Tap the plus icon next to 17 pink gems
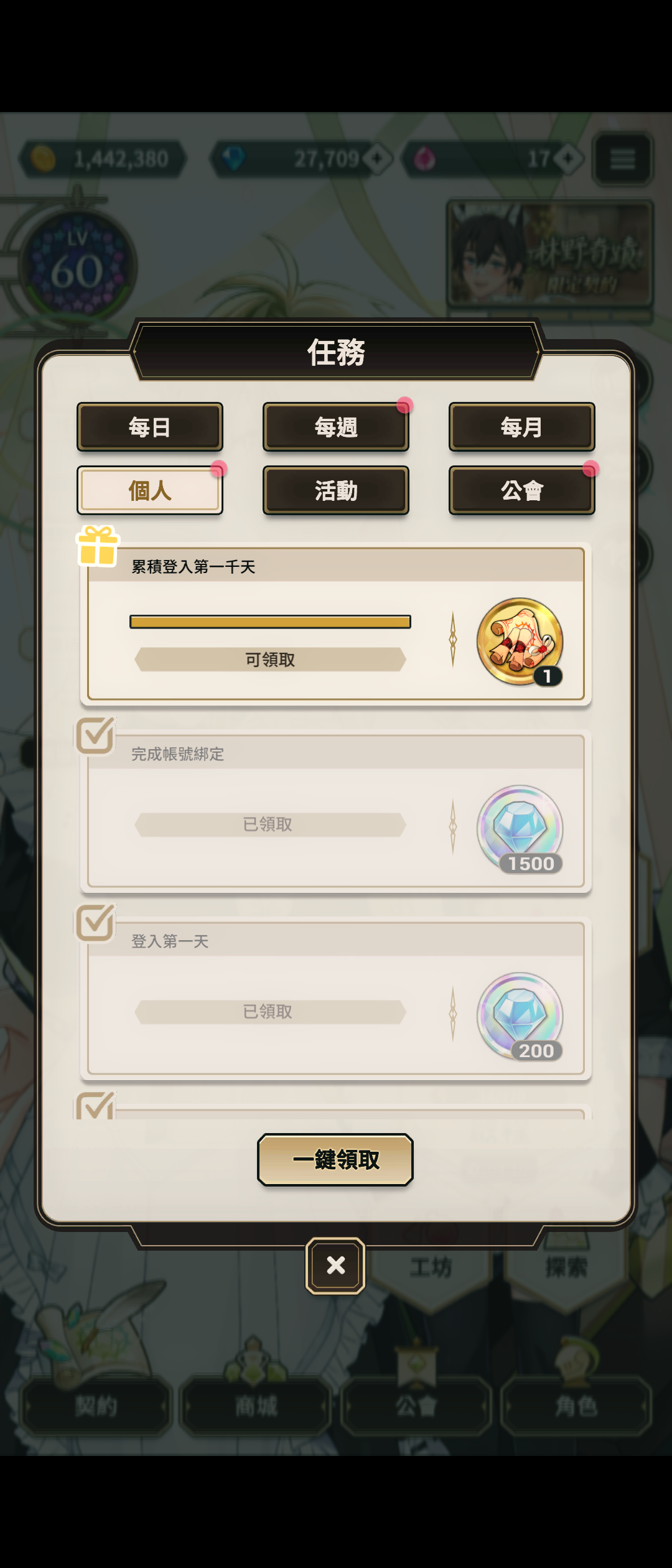Viewport: 672px width, 1568px height. point(567,159)
